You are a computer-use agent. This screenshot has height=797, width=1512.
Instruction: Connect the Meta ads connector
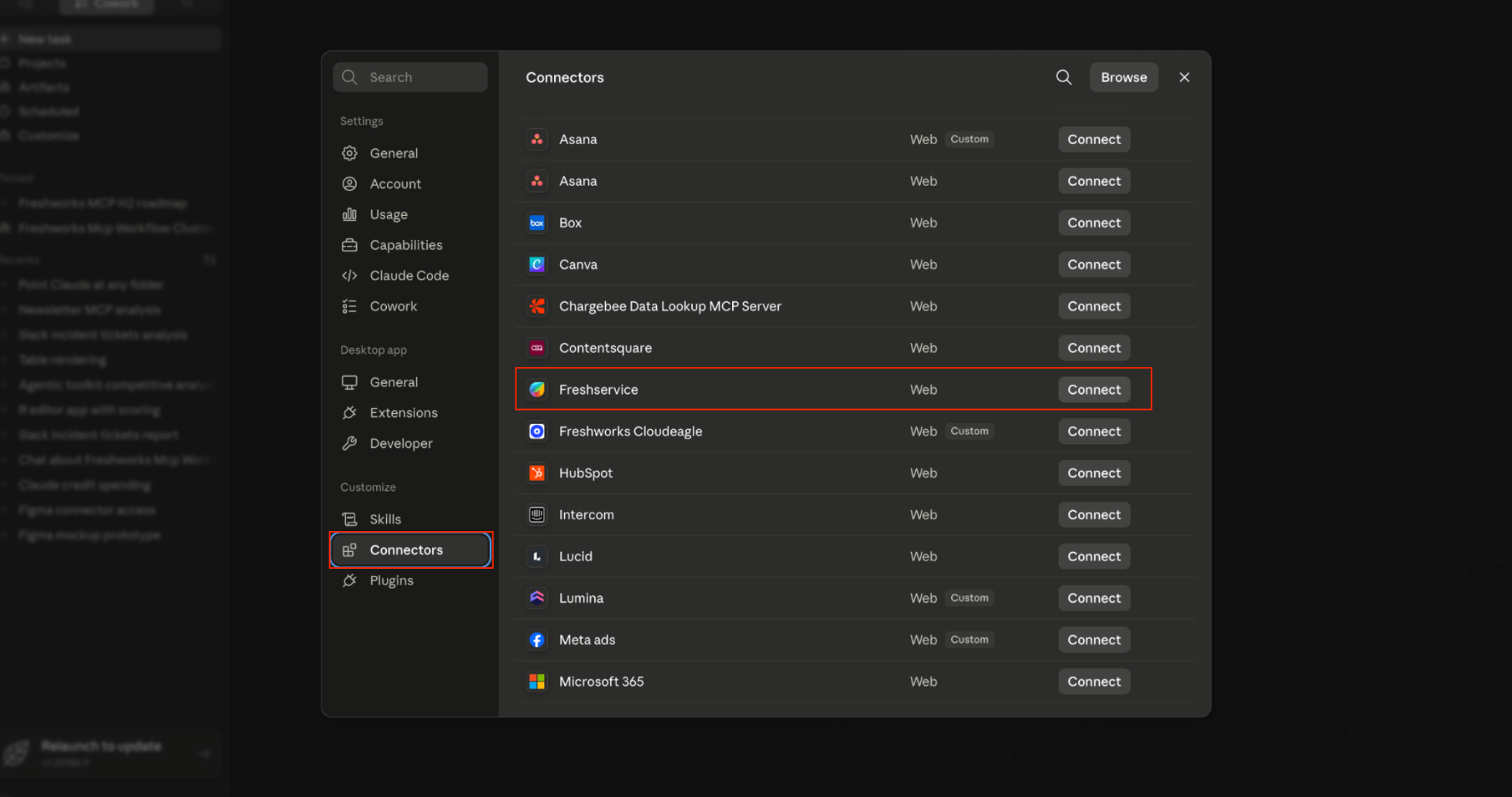1094,640
